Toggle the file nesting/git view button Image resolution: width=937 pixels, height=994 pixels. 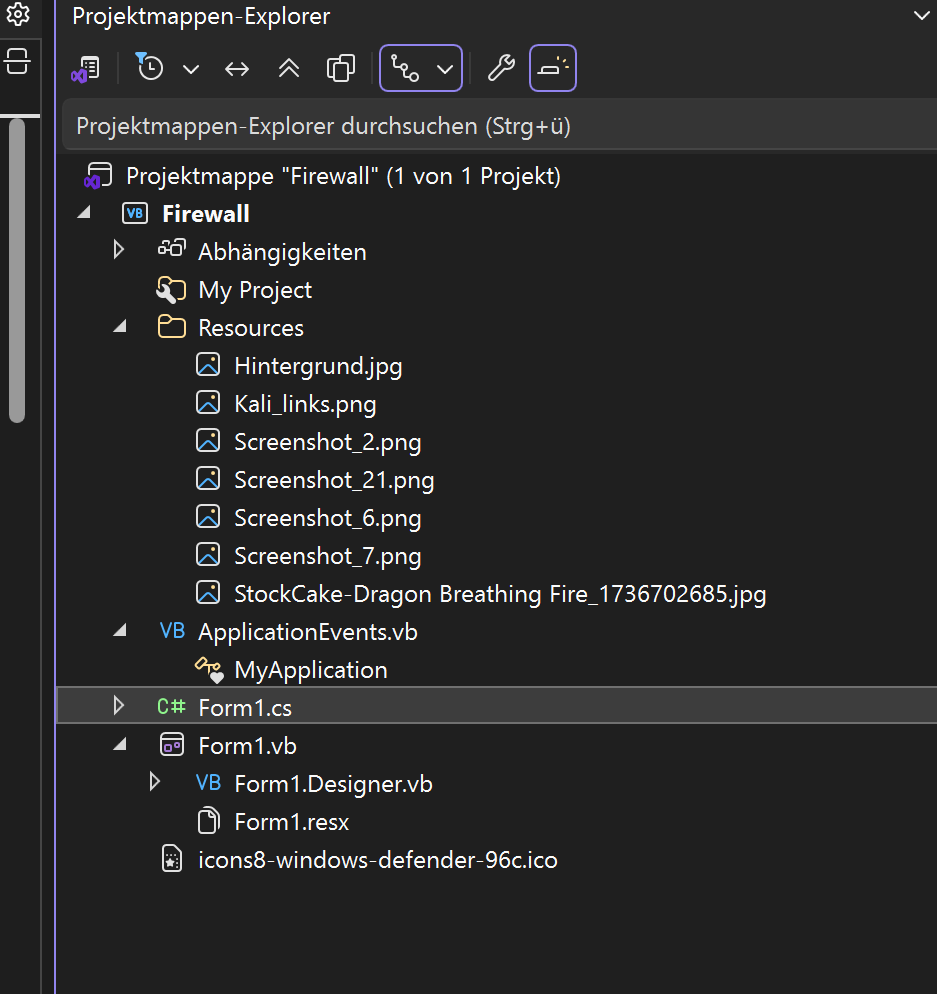405,68
